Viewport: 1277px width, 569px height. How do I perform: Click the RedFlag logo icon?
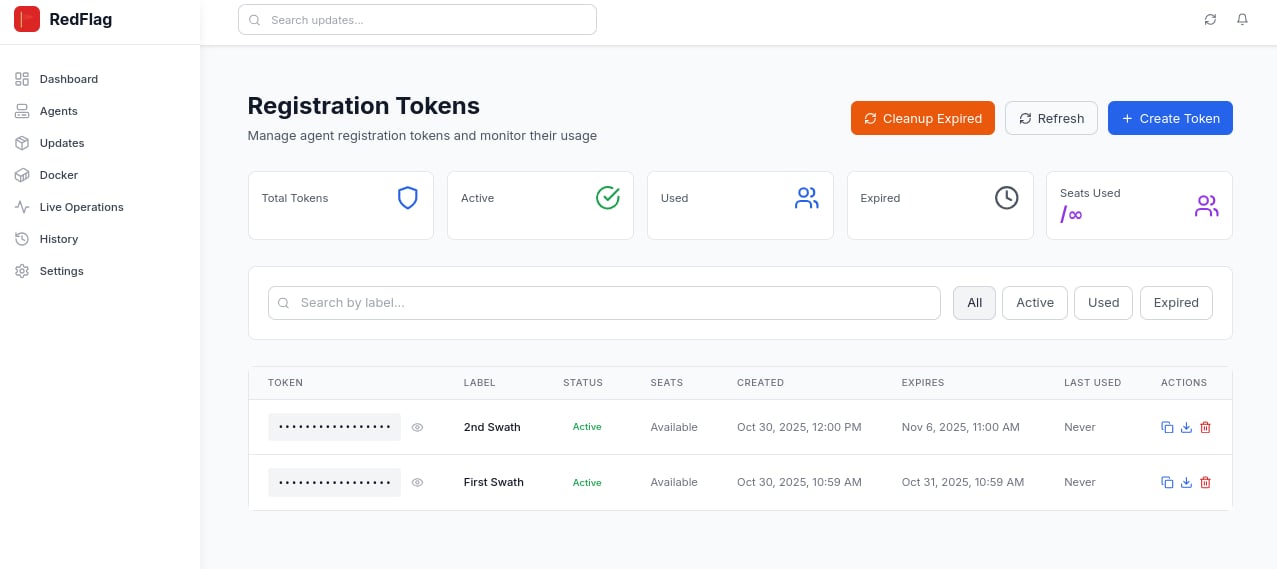(27, 19)
